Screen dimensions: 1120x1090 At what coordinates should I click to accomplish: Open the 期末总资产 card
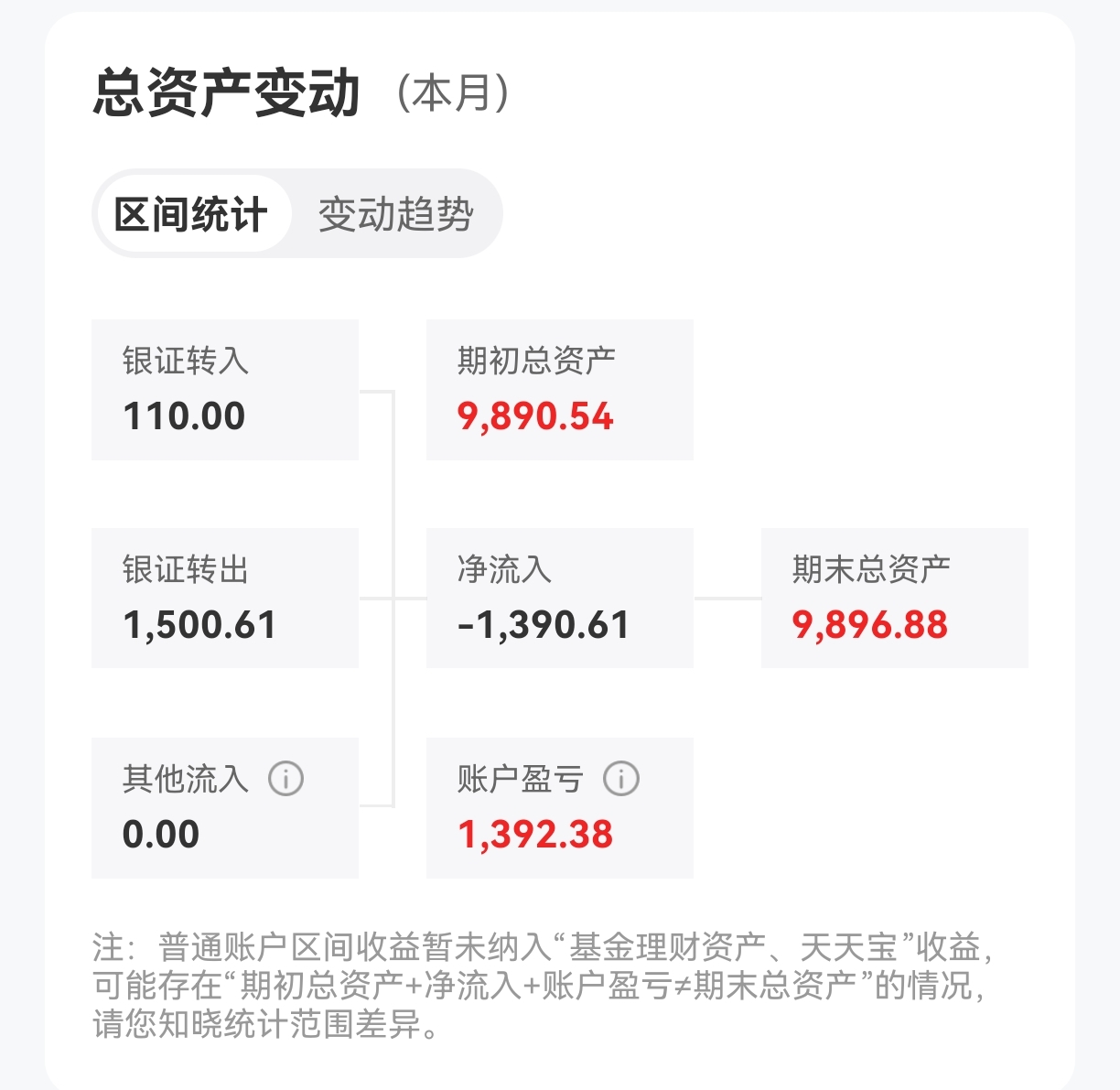pyautogui.click(x=895, y=598)
